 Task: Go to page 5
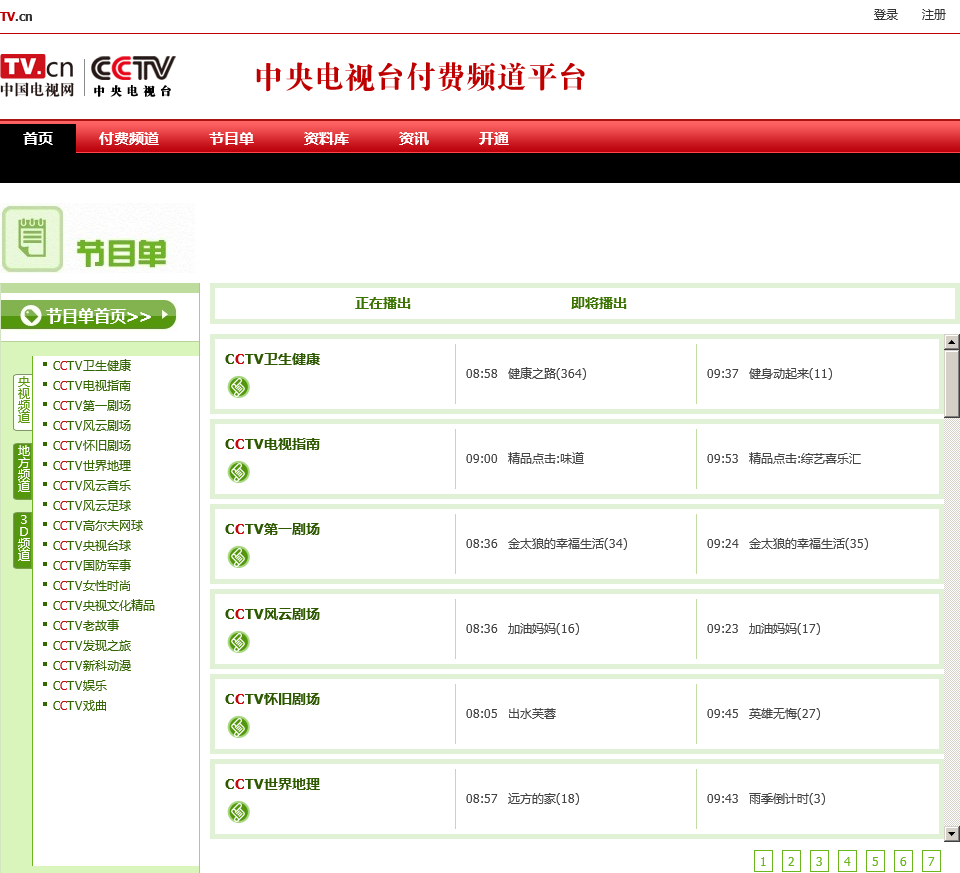point(875,861)
